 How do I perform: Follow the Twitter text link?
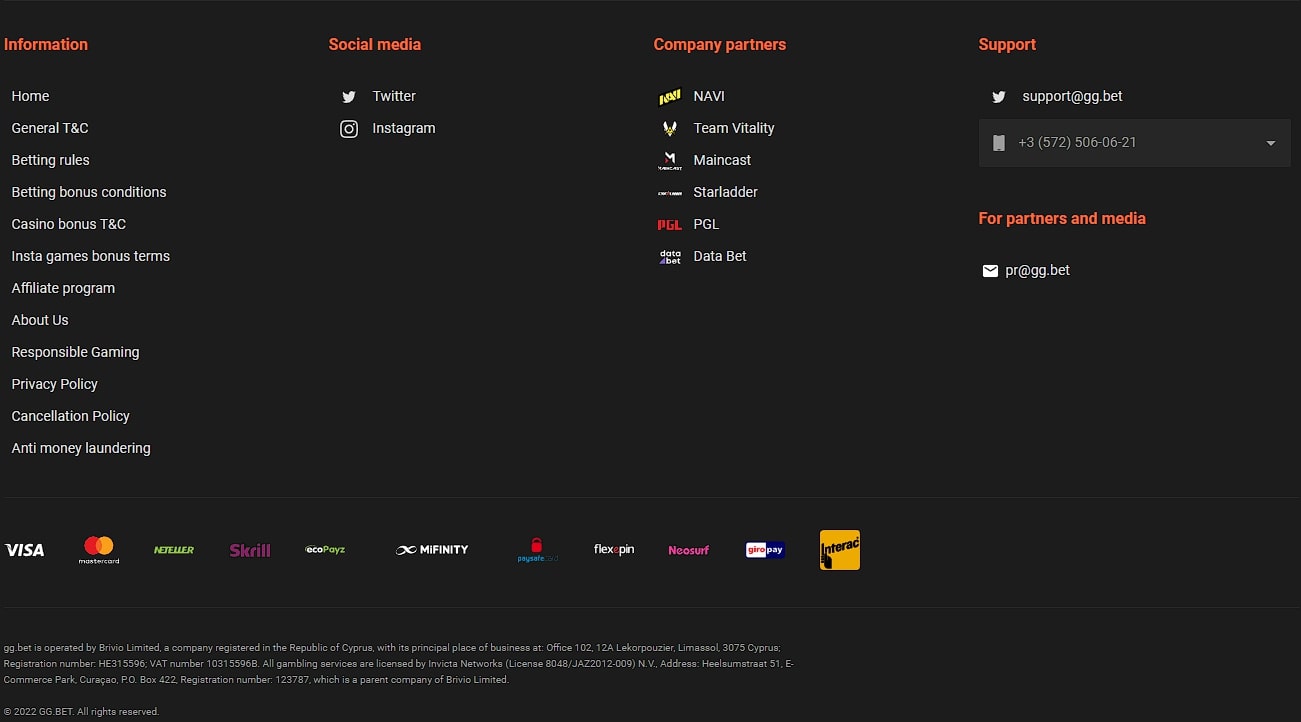click(394, 97)
